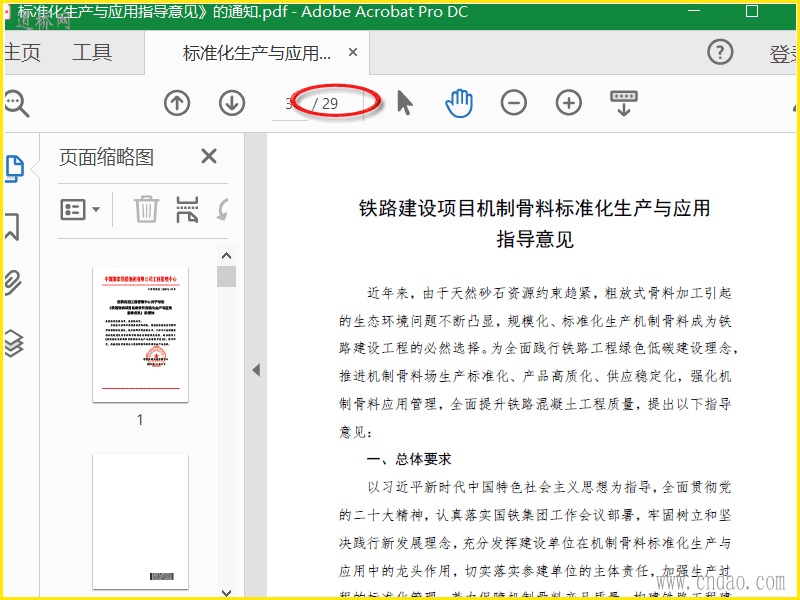This screenshot has width=800, height=600.
Task: Click the document title 铁路建设项目机制骨料标准化生产与应用
Action: click(x=534, y=208)
